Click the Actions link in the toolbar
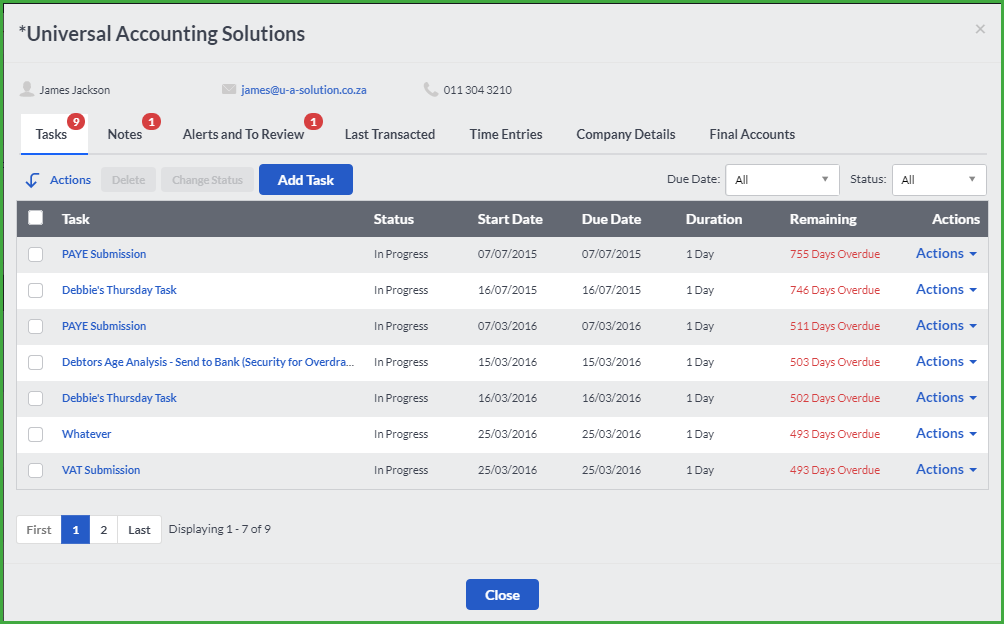 [70, 180]
